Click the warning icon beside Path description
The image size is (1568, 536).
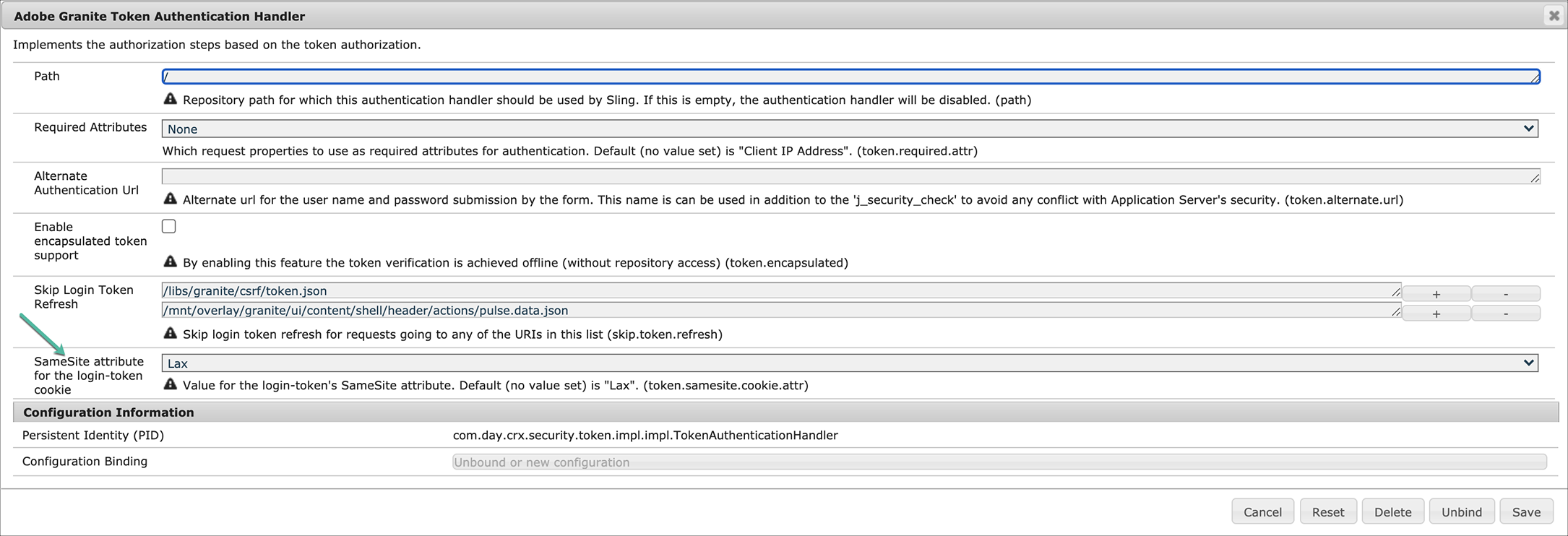[x=170, y=99]
